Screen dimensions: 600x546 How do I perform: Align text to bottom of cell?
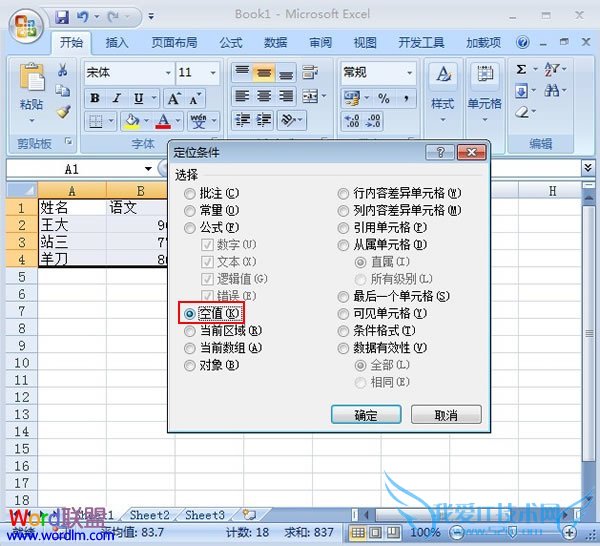point(286,72)
